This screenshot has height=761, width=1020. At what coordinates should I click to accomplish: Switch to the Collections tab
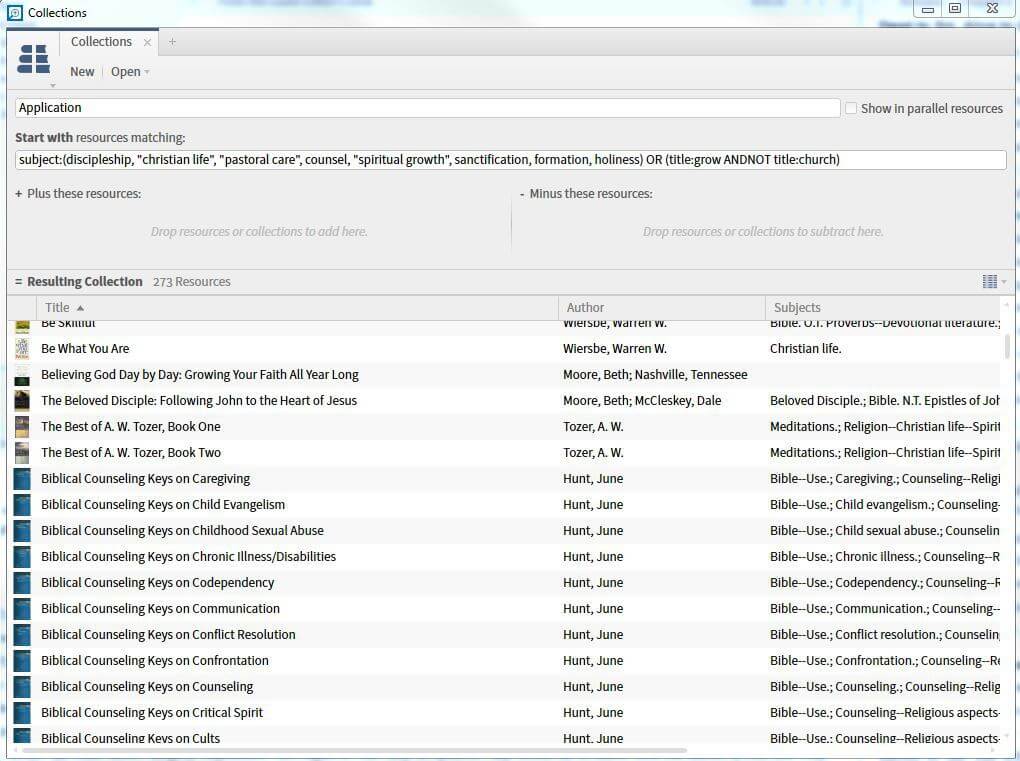coord(101,42)
